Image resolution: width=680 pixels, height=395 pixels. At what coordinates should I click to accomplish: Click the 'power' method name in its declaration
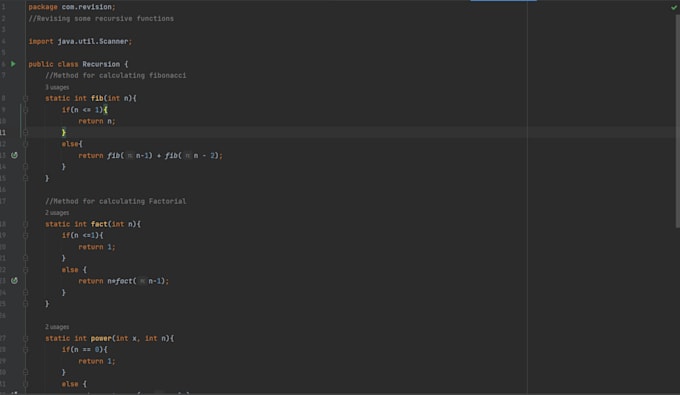point(101,338)
